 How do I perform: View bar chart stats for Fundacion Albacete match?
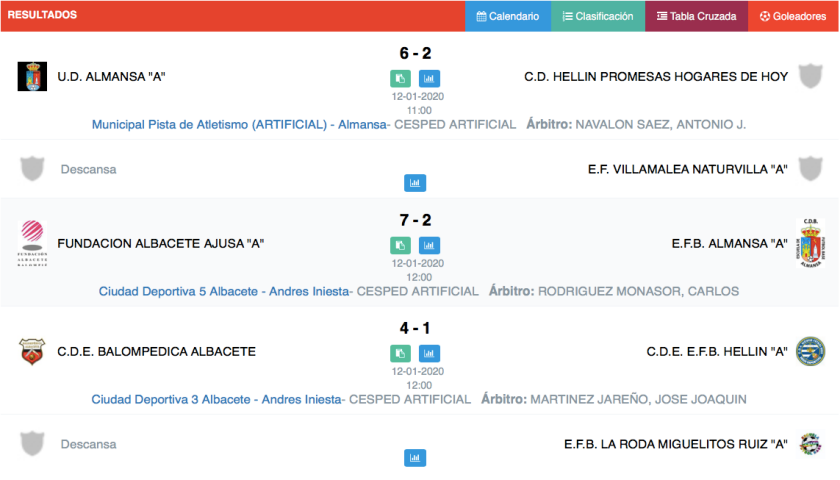pyautogui.click(x=430, y=245)
